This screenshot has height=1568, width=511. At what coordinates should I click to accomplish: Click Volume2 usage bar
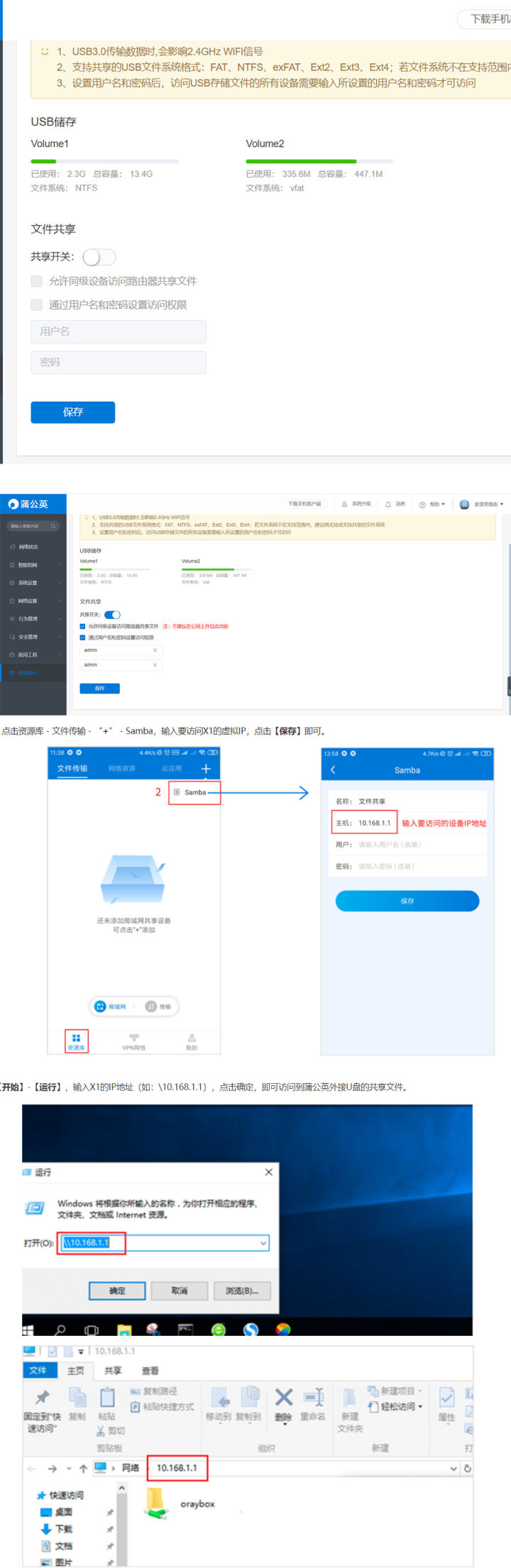click(x=319, y=162)
